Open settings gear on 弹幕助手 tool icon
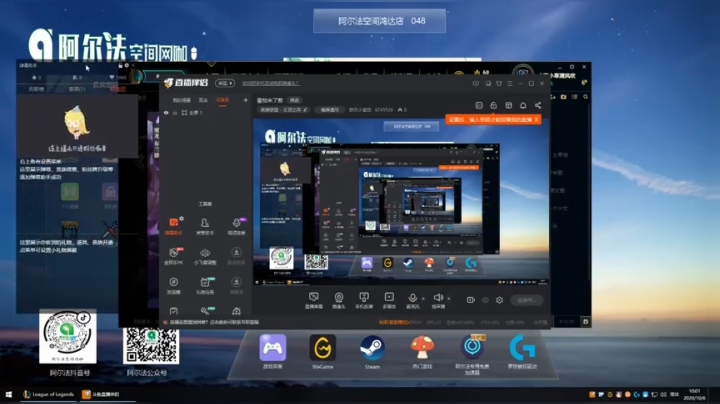 pyautogui.click(x=181, y=219)
